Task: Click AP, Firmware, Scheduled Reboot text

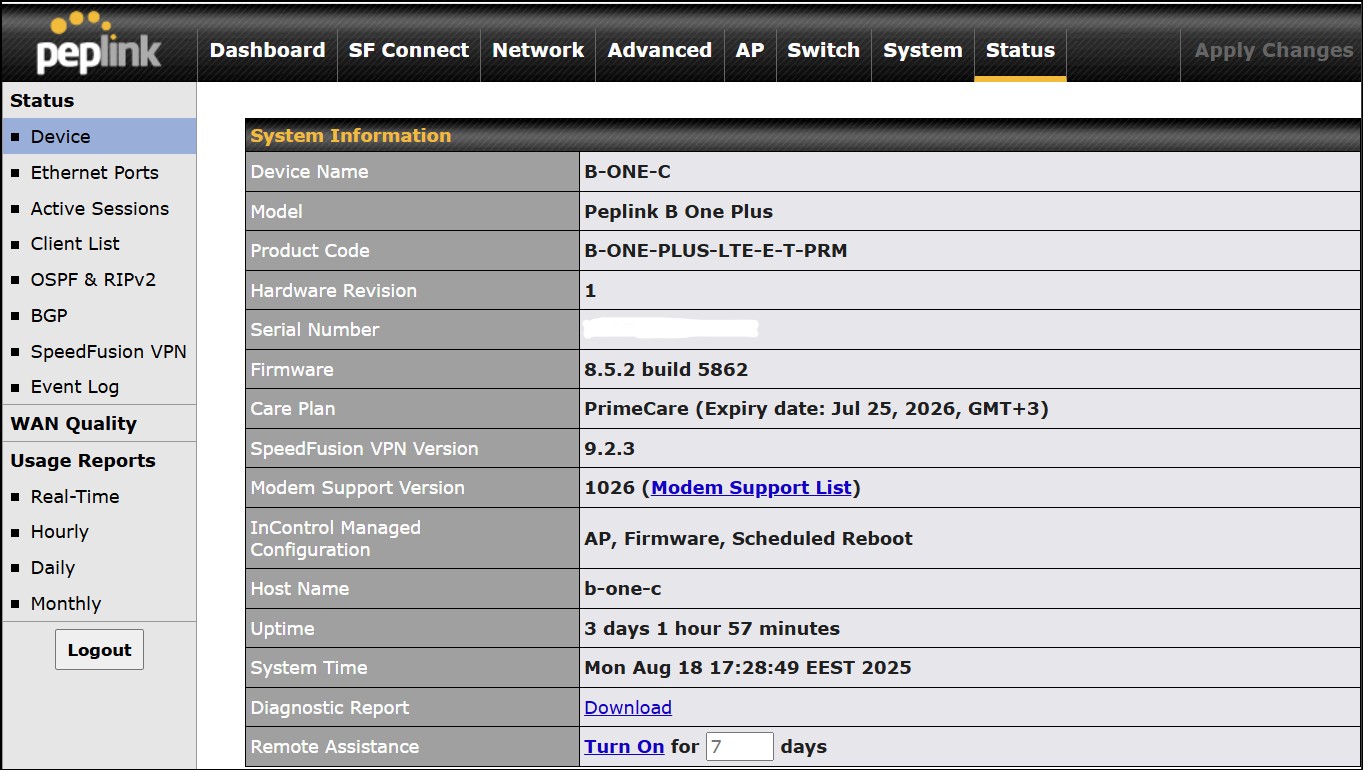Action: pyautogui.click(x=748, y=539)
